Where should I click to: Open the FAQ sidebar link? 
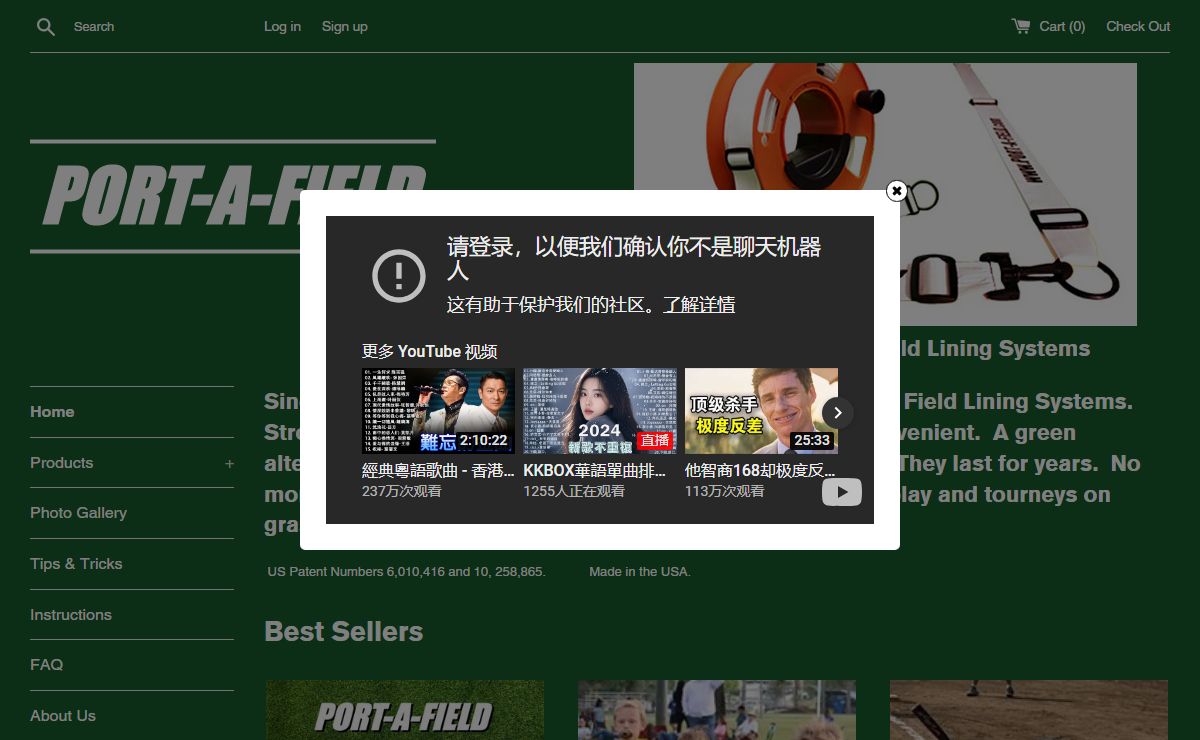pos(46,665)
